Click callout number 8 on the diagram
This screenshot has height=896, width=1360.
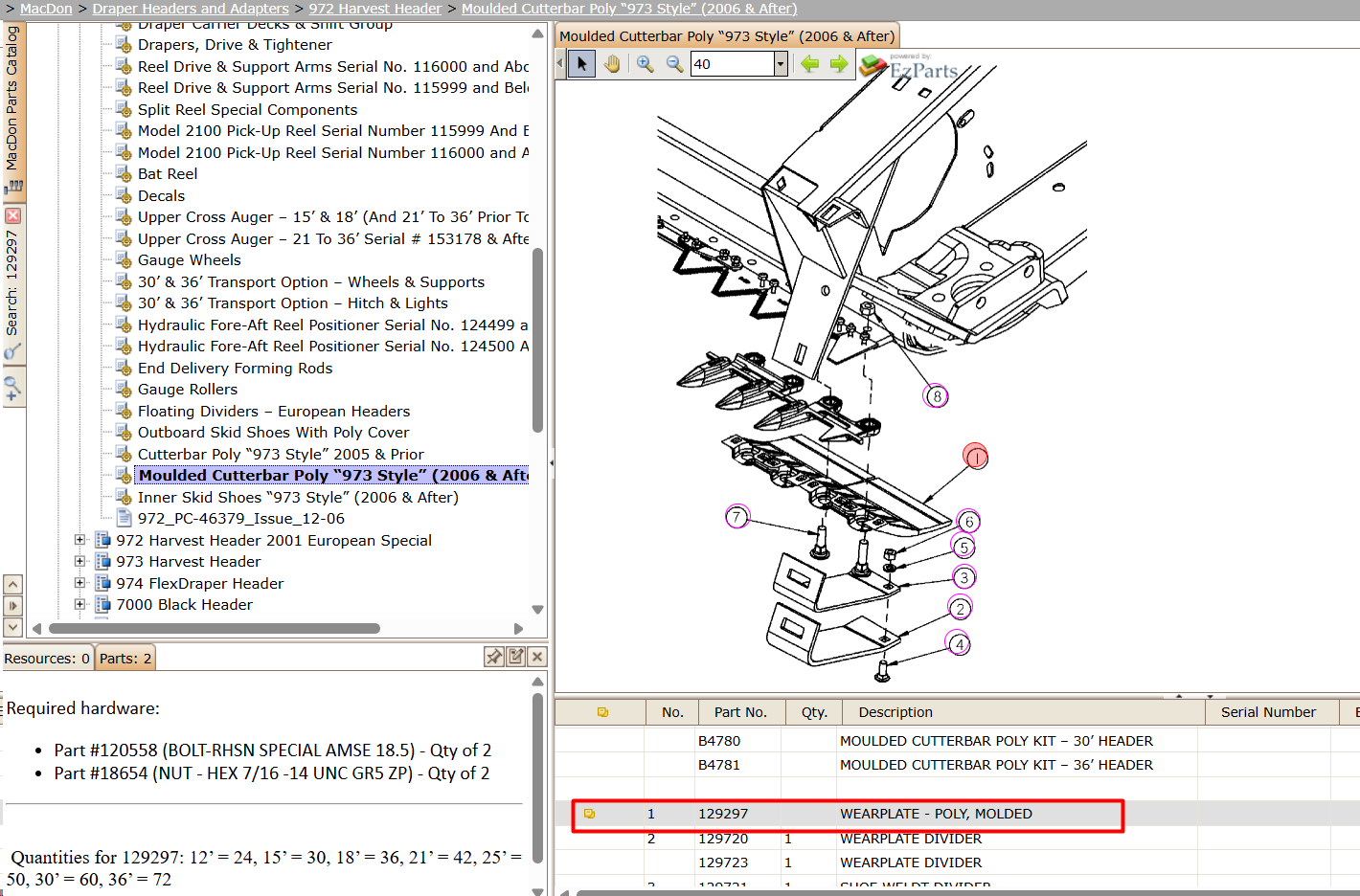coord(936,395)
